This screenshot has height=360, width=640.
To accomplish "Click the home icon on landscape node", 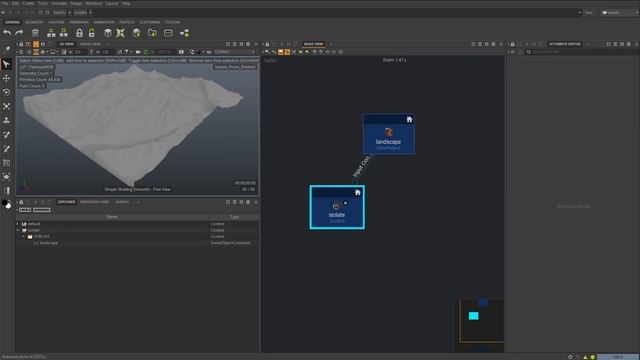I will coord(409,119).
